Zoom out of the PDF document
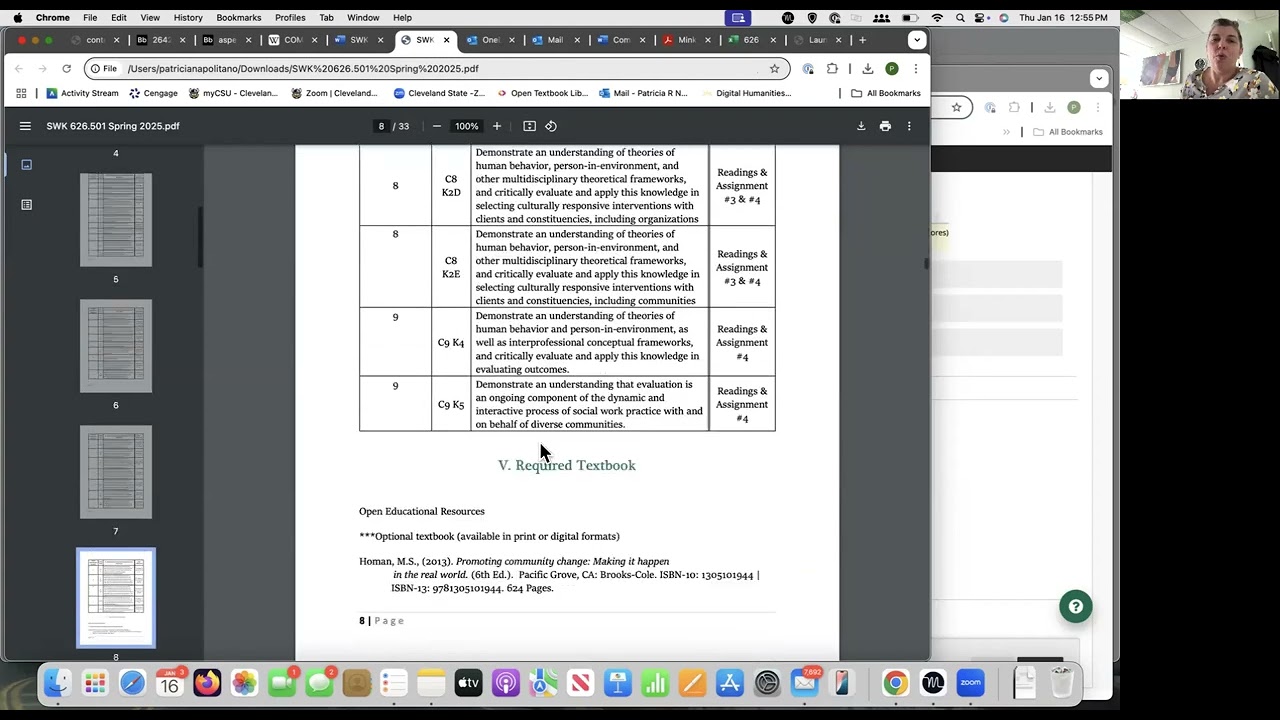The width and height of the screenshot is (1280, 720). pos(437,126)
